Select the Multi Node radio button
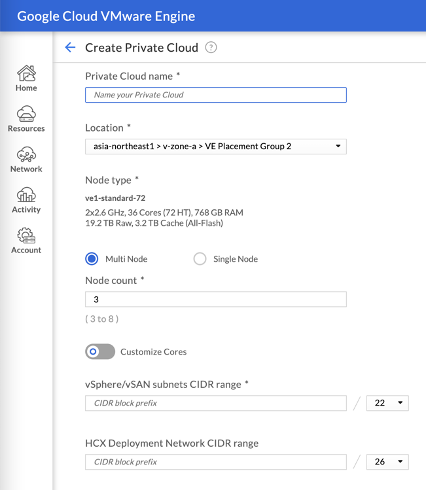 point(92,259)
